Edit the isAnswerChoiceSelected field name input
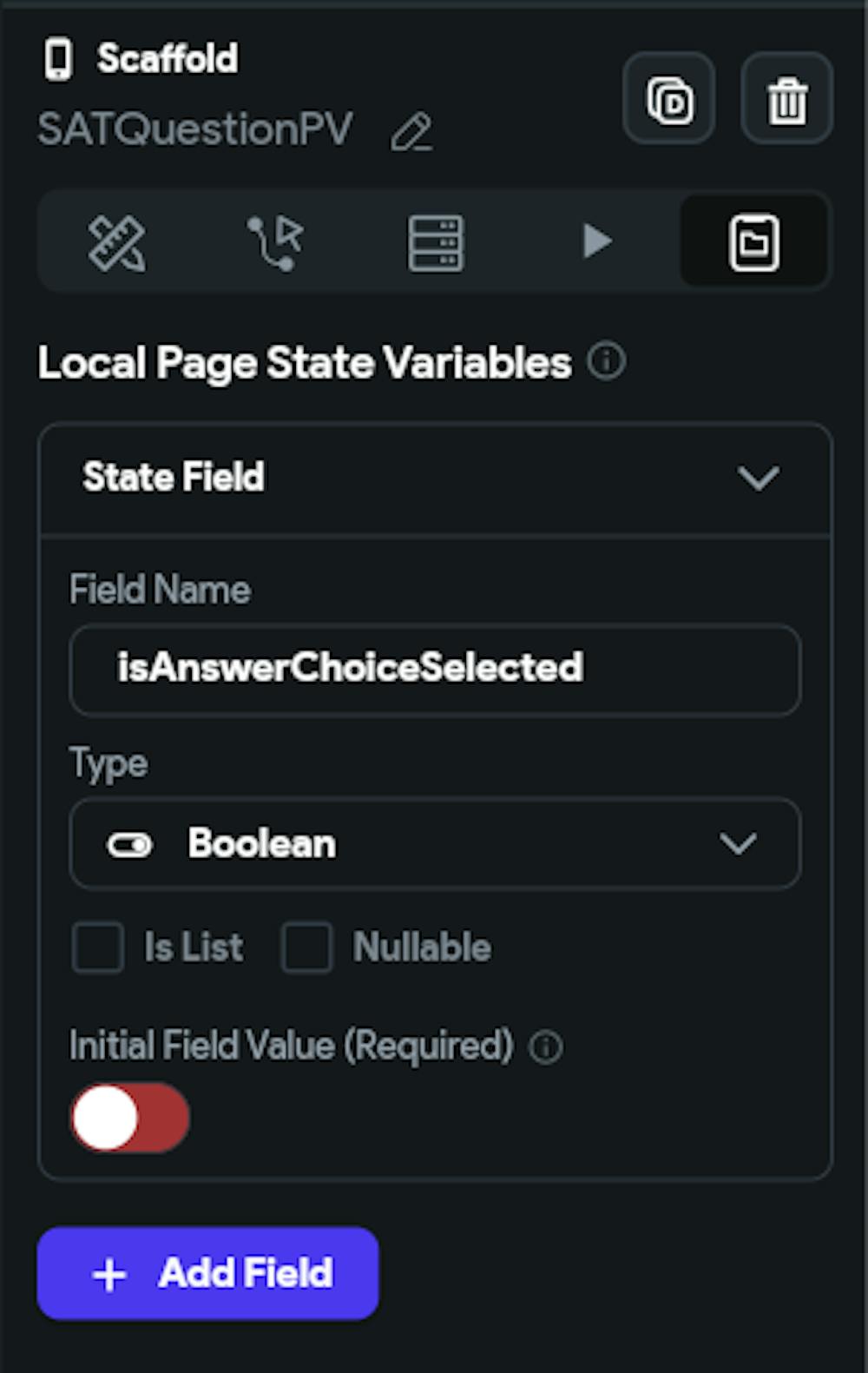Screen dimensions: 868x1373 434,669
